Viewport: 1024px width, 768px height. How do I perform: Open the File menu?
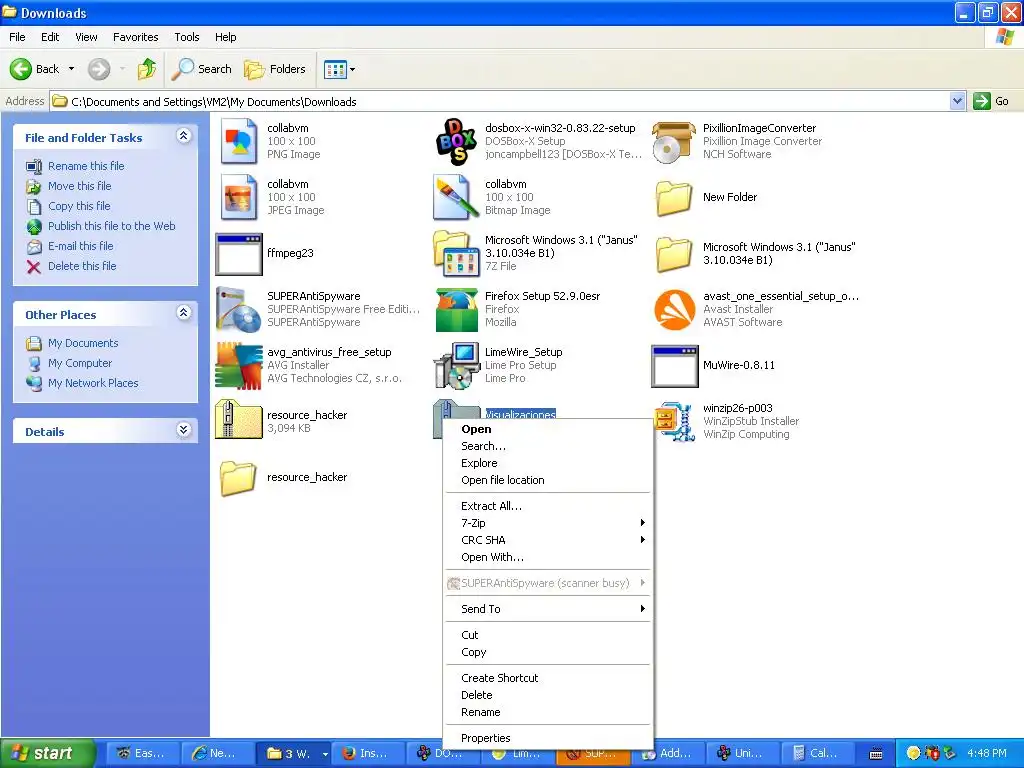17,37
